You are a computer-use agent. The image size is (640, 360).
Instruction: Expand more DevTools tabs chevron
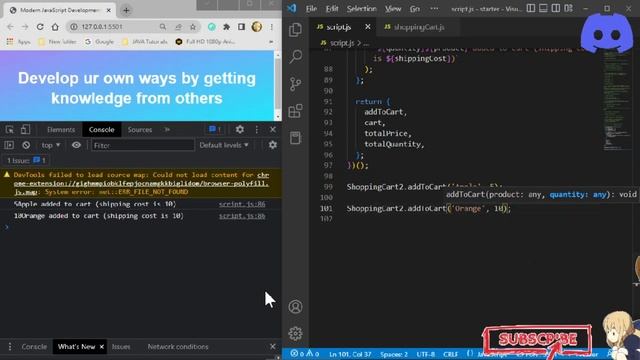(167, 130)
